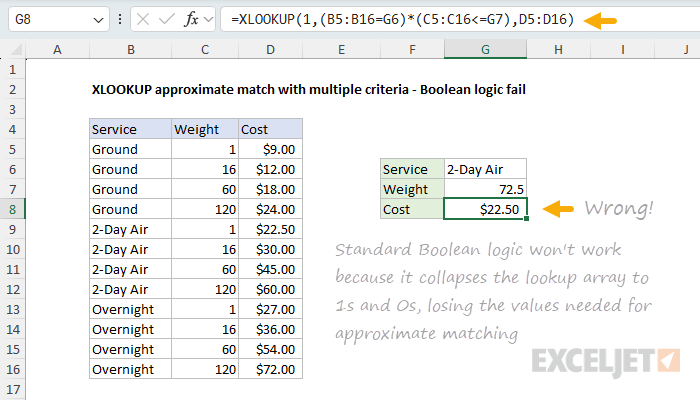Screen dimensions: 700x400
Task: Click the 'Overnight' cell in row 13
Action: [x=130, y=309]
